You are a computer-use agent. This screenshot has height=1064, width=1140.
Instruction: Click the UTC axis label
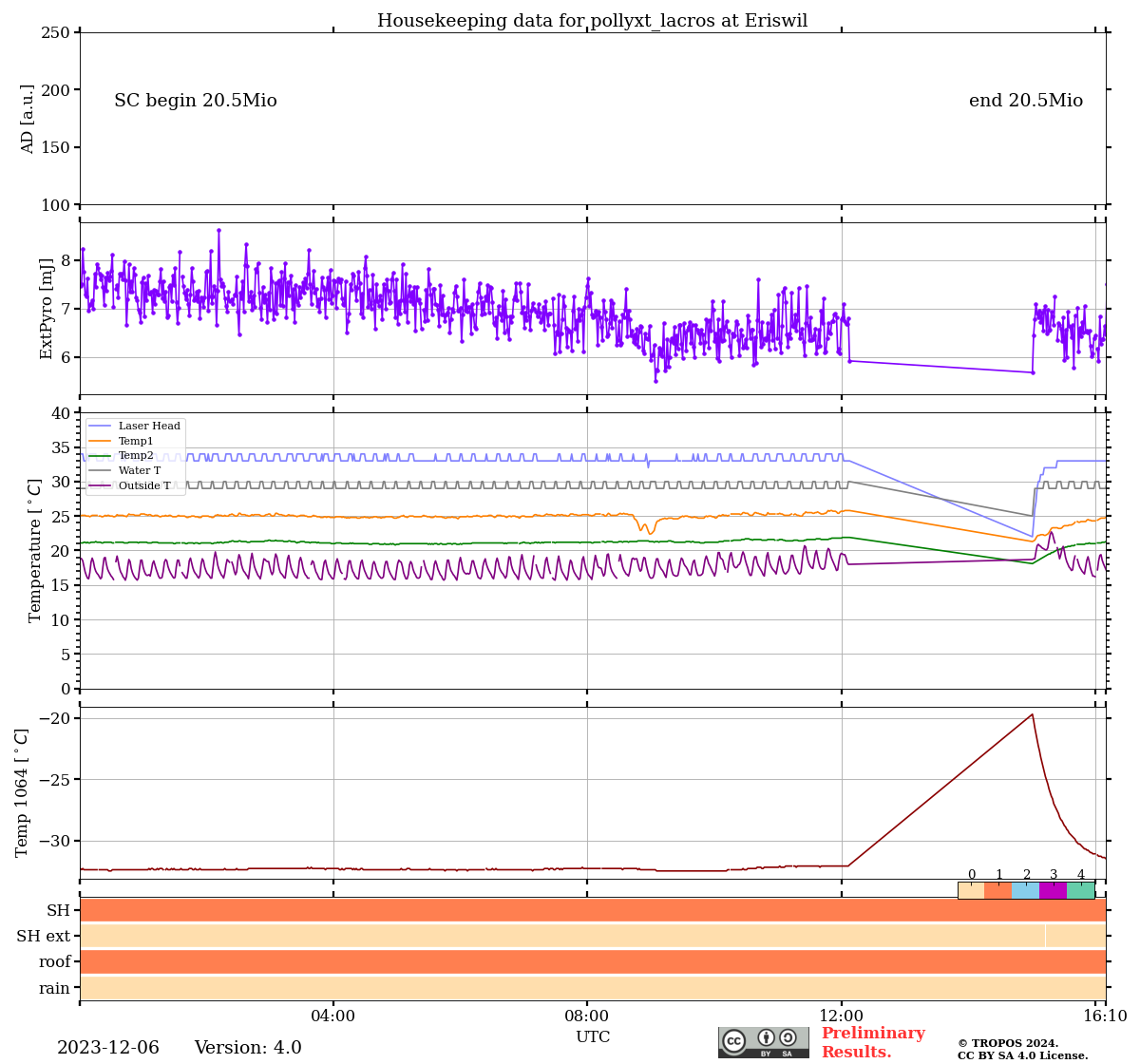593,1036
